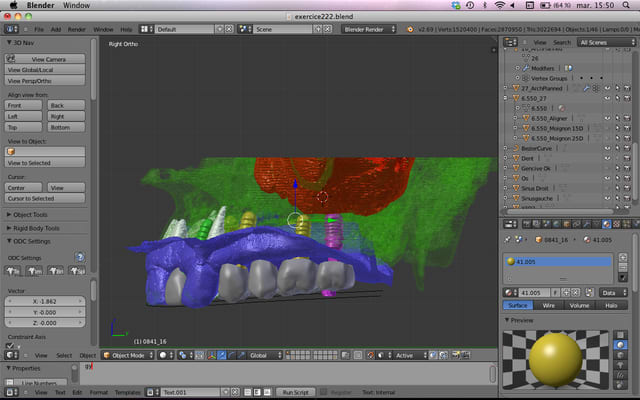Screen dimensions: 640x400
Task: Click the Run Script button
Action: click(x=293, y=392)
